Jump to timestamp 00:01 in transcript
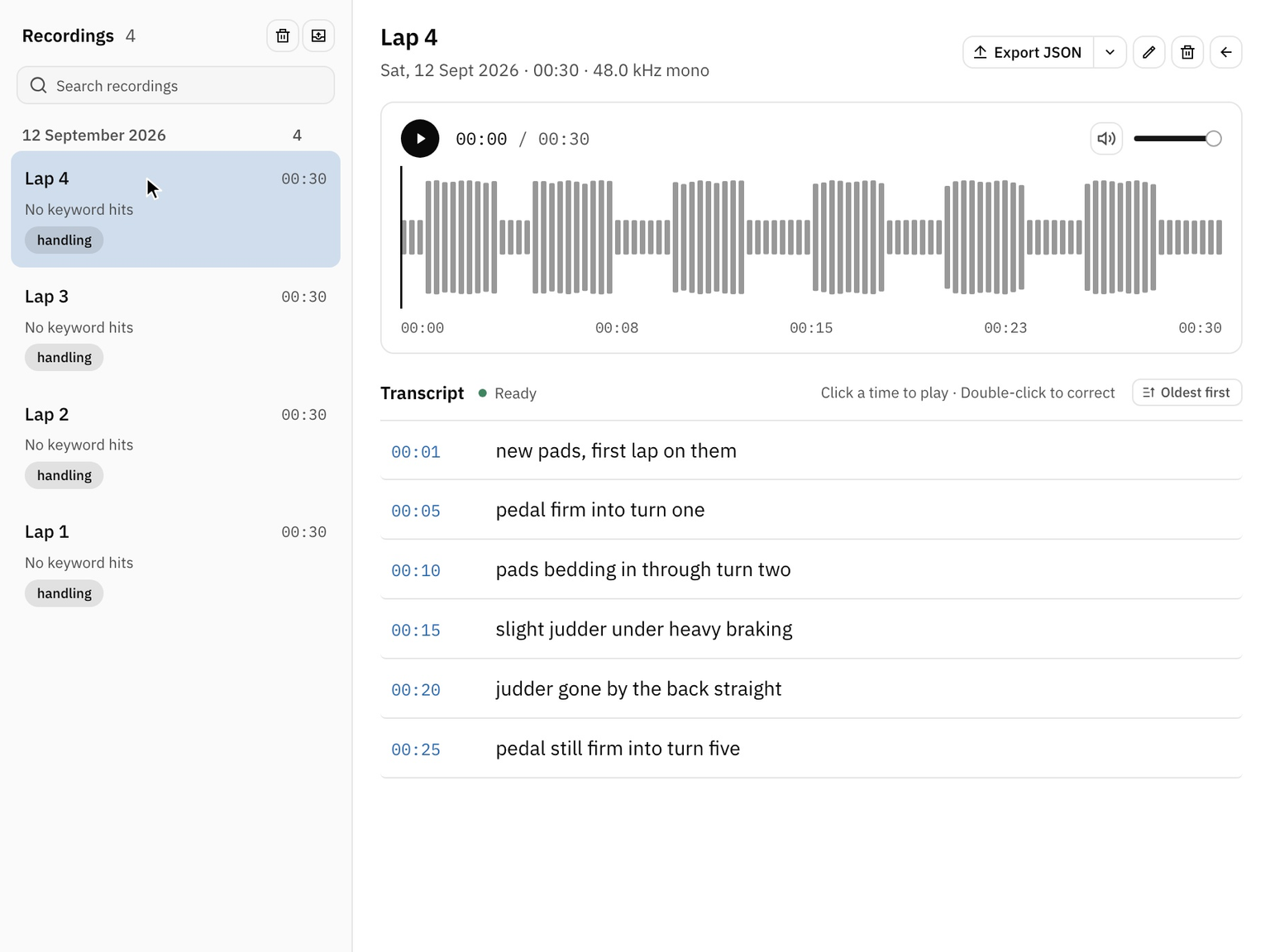1270x952 pixels. click(x=416, y=452)
